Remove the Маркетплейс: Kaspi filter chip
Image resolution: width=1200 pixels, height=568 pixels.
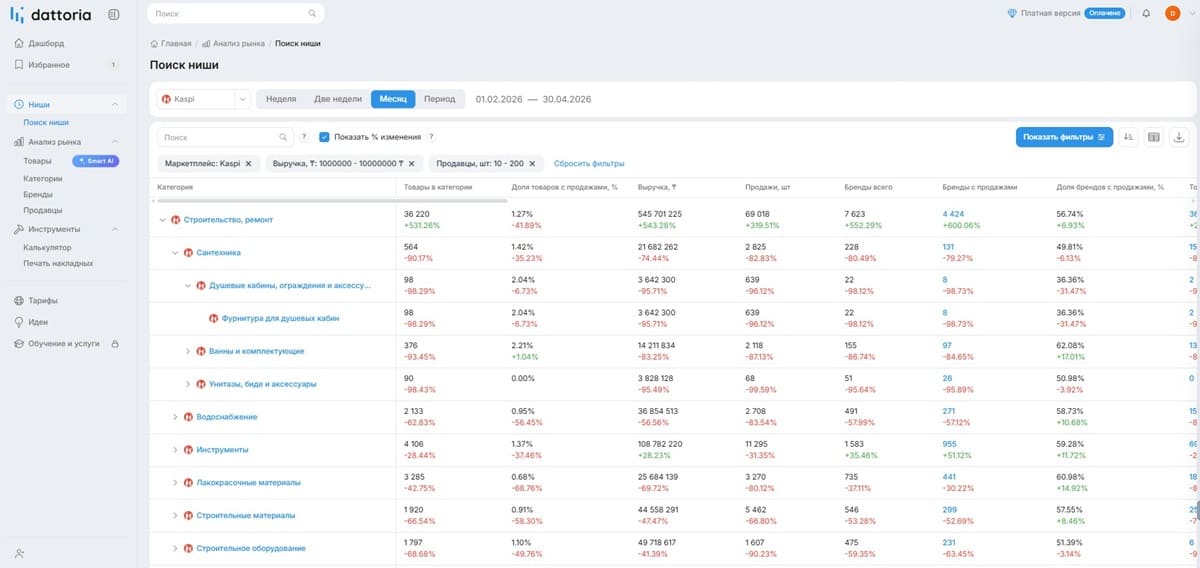click(248, 163)
